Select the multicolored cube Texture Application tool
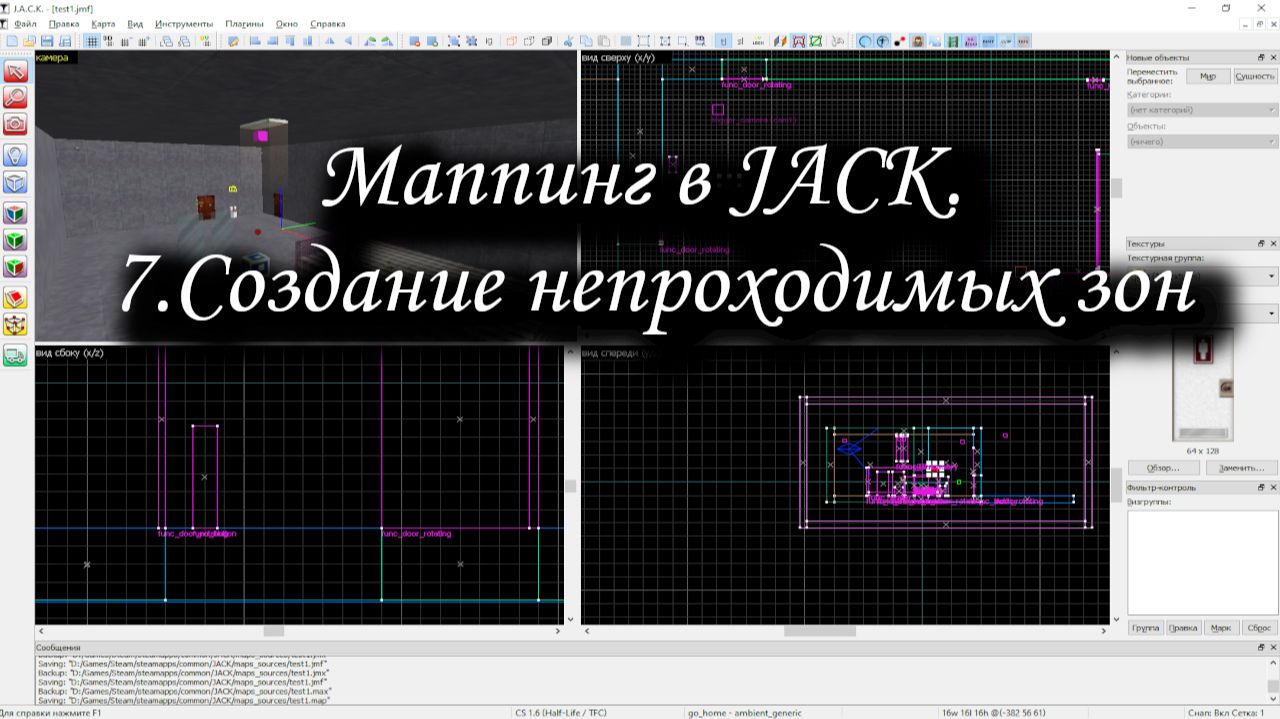The width and height of the screenshot is (1280, 719). click(16, 213)
